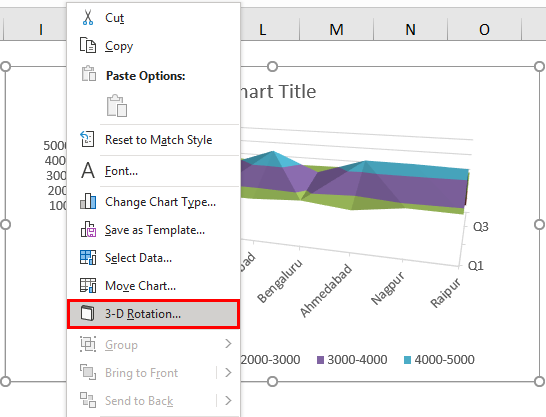Click the Bring to Front icon
The image size is (546, 417).
point(88,372)
